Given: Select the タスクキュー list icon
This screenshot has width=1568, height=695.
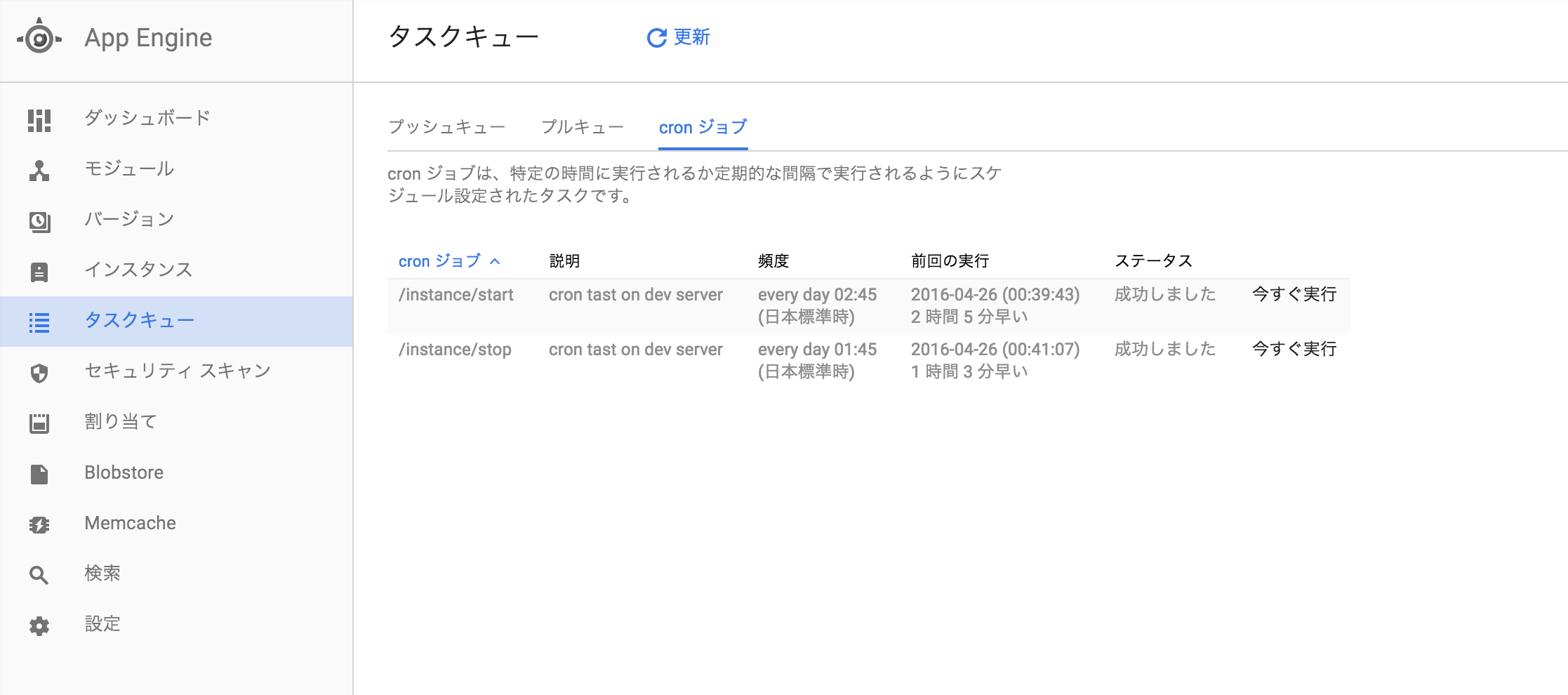Looking at the screenshot, I should click(40, 322).
